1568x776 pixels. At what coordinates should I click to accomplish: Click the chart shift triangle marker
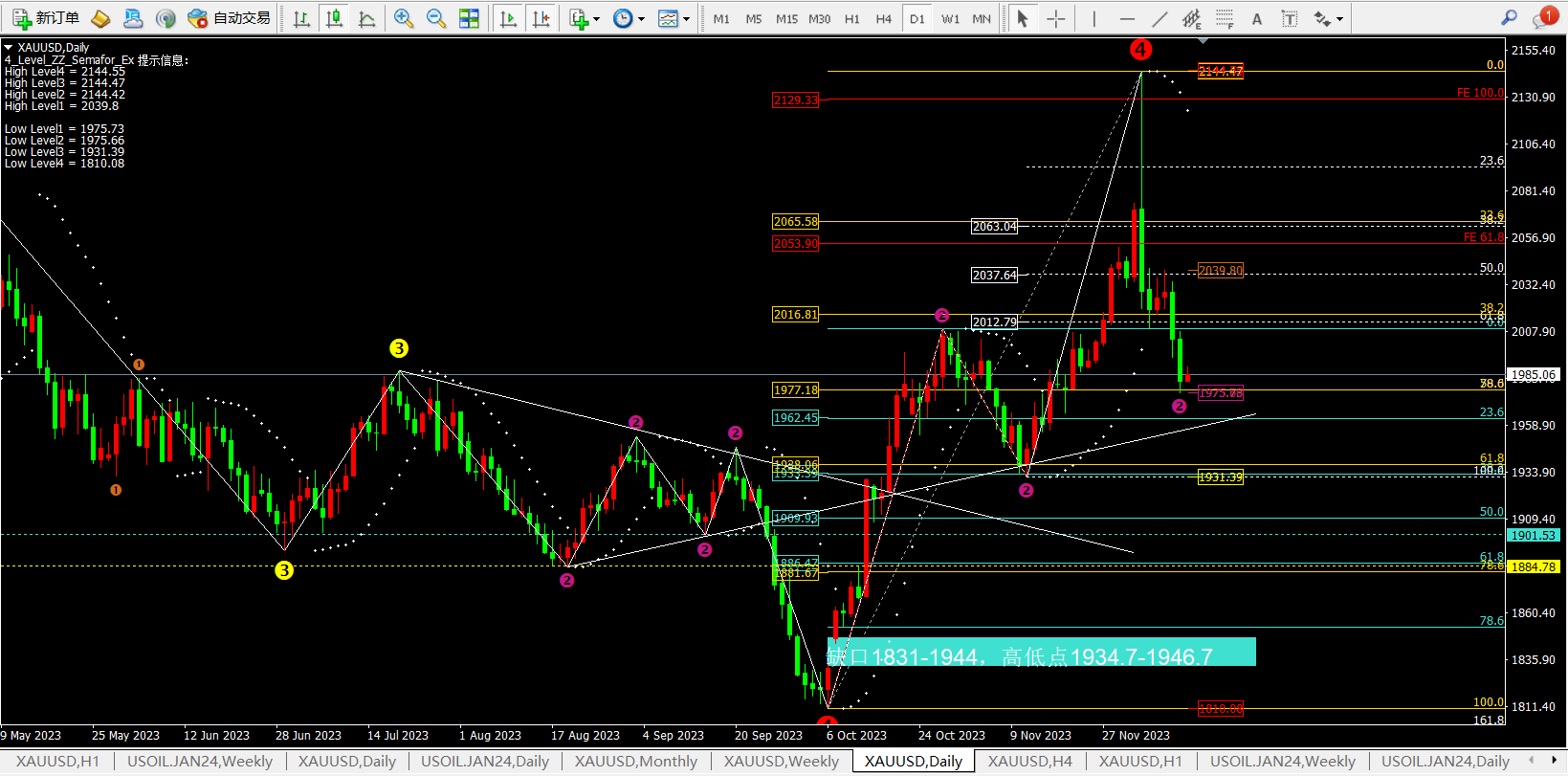(1203, 40)
